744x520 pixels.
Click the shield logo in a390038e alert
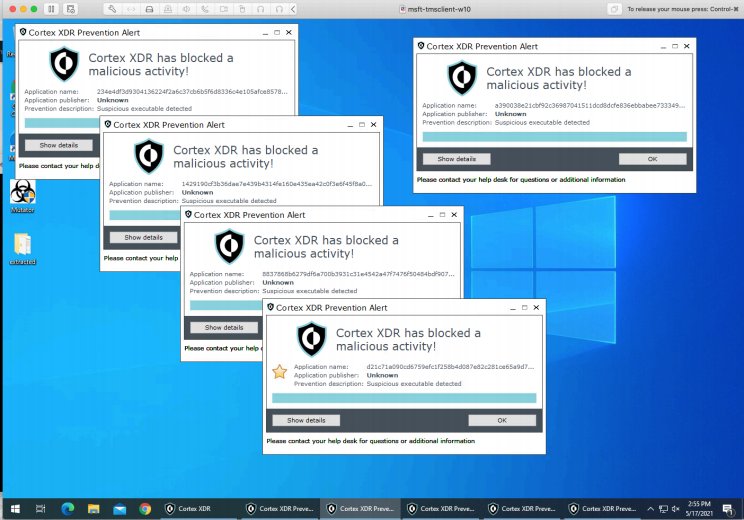(x=462, y=77)
